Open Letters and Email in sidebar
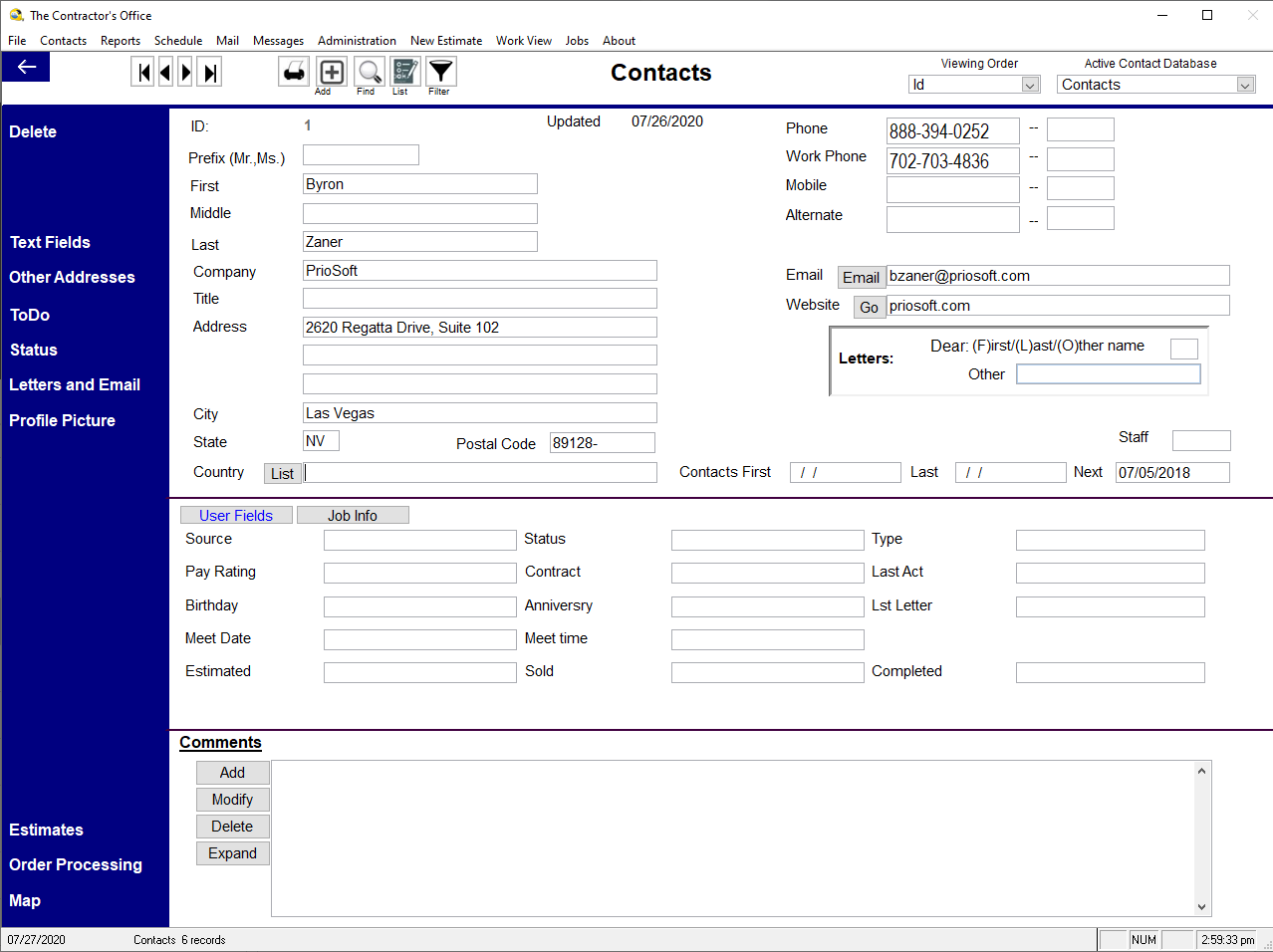Screen dimensions: 1273x952 pos(75,384)
